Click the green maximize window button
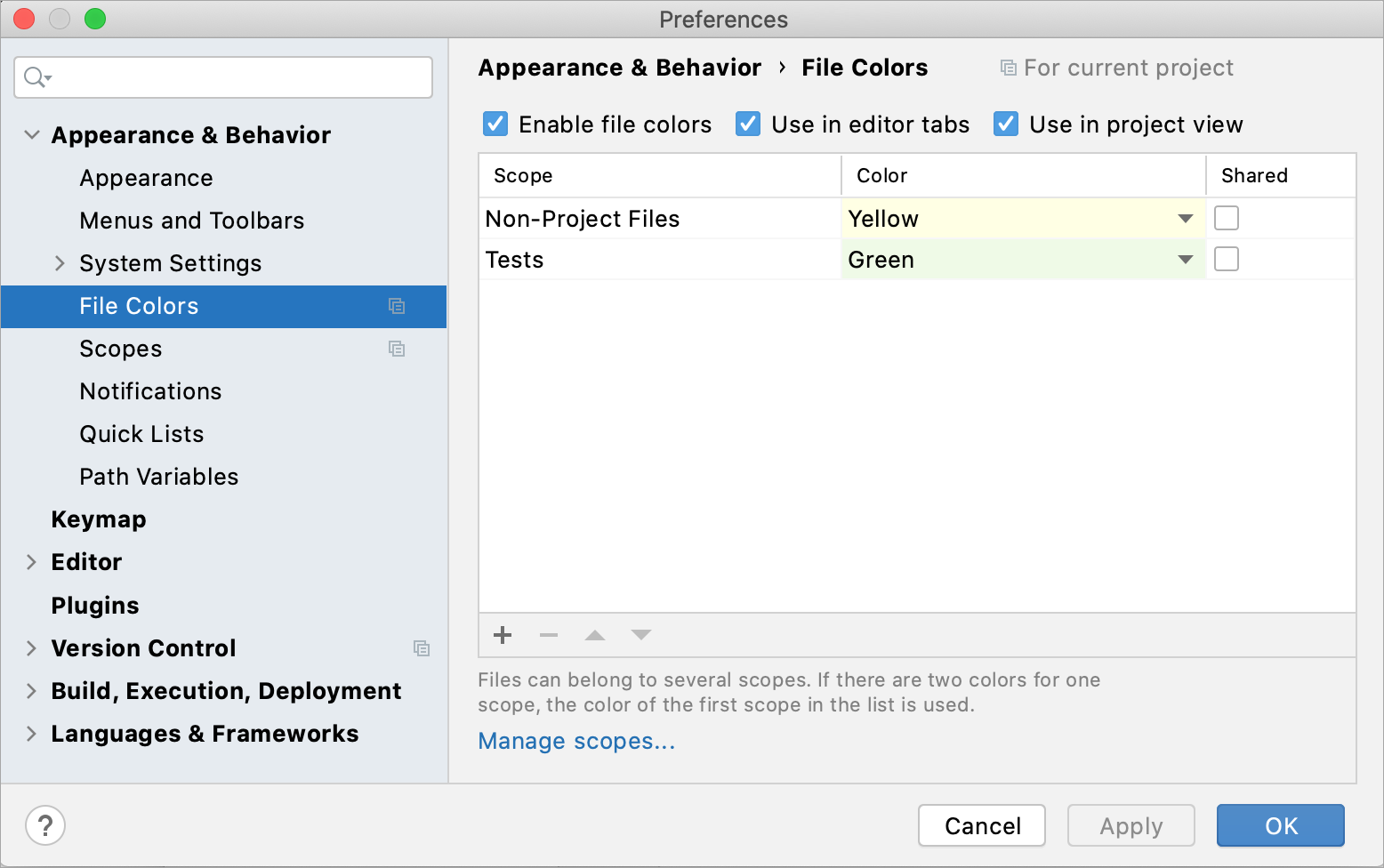The width and height of the screenshot is (1384, 868). click(x=95, y=19)
